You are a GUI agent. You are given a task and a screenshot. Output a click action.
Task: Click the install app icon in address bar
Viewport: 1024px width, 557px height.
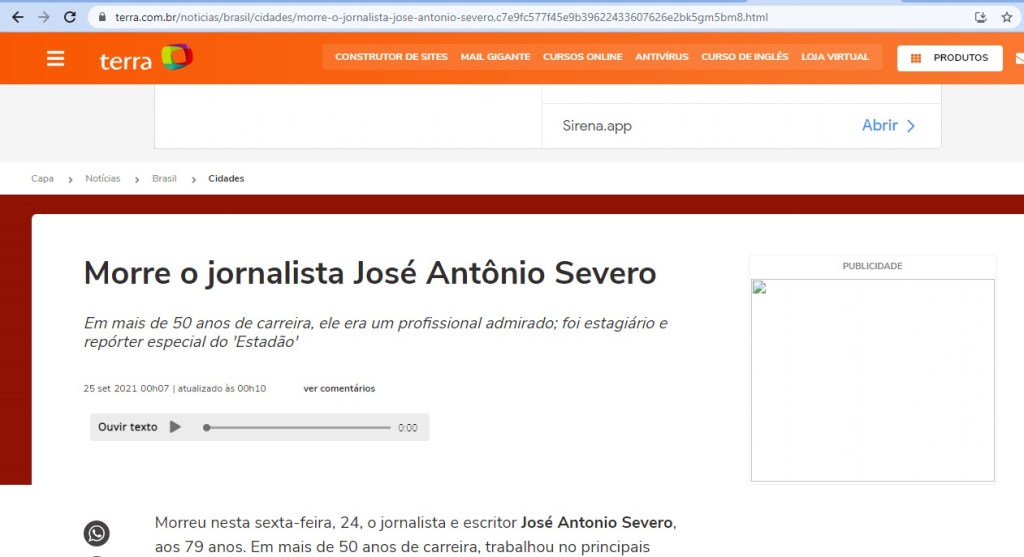(x=981, y=17)
